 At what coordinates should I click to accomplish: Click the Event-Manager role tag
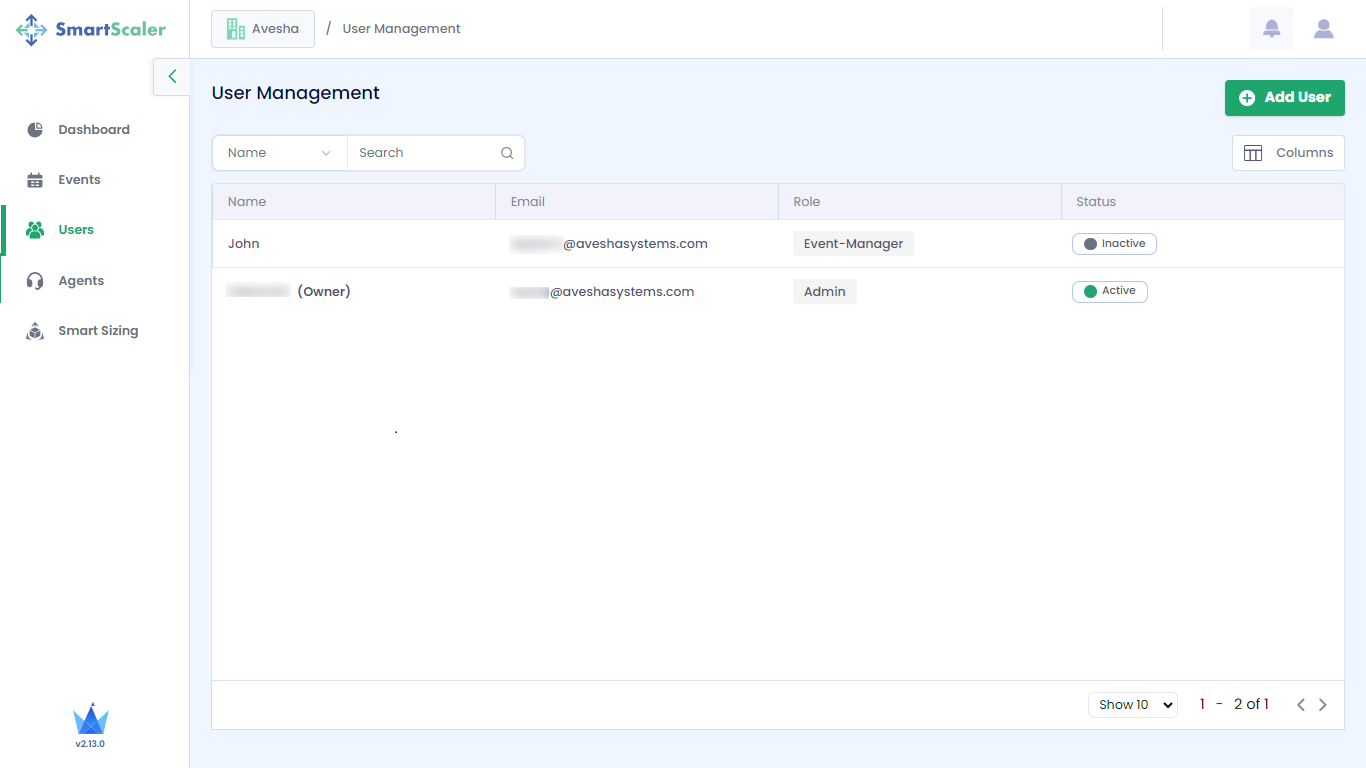coord(853,244)
